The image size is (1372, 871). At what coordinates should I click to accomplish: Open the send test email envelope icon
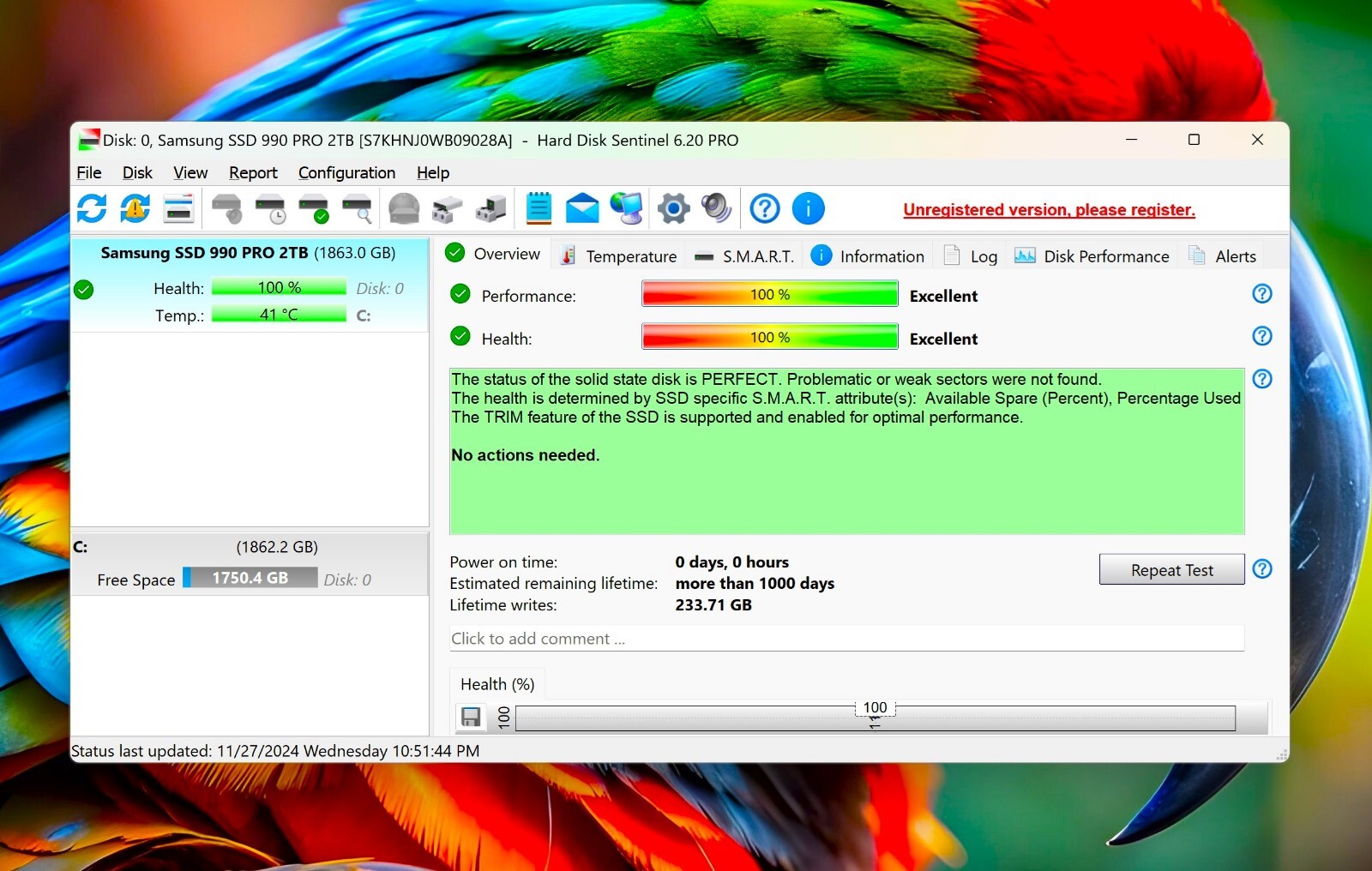coord(582,208)
